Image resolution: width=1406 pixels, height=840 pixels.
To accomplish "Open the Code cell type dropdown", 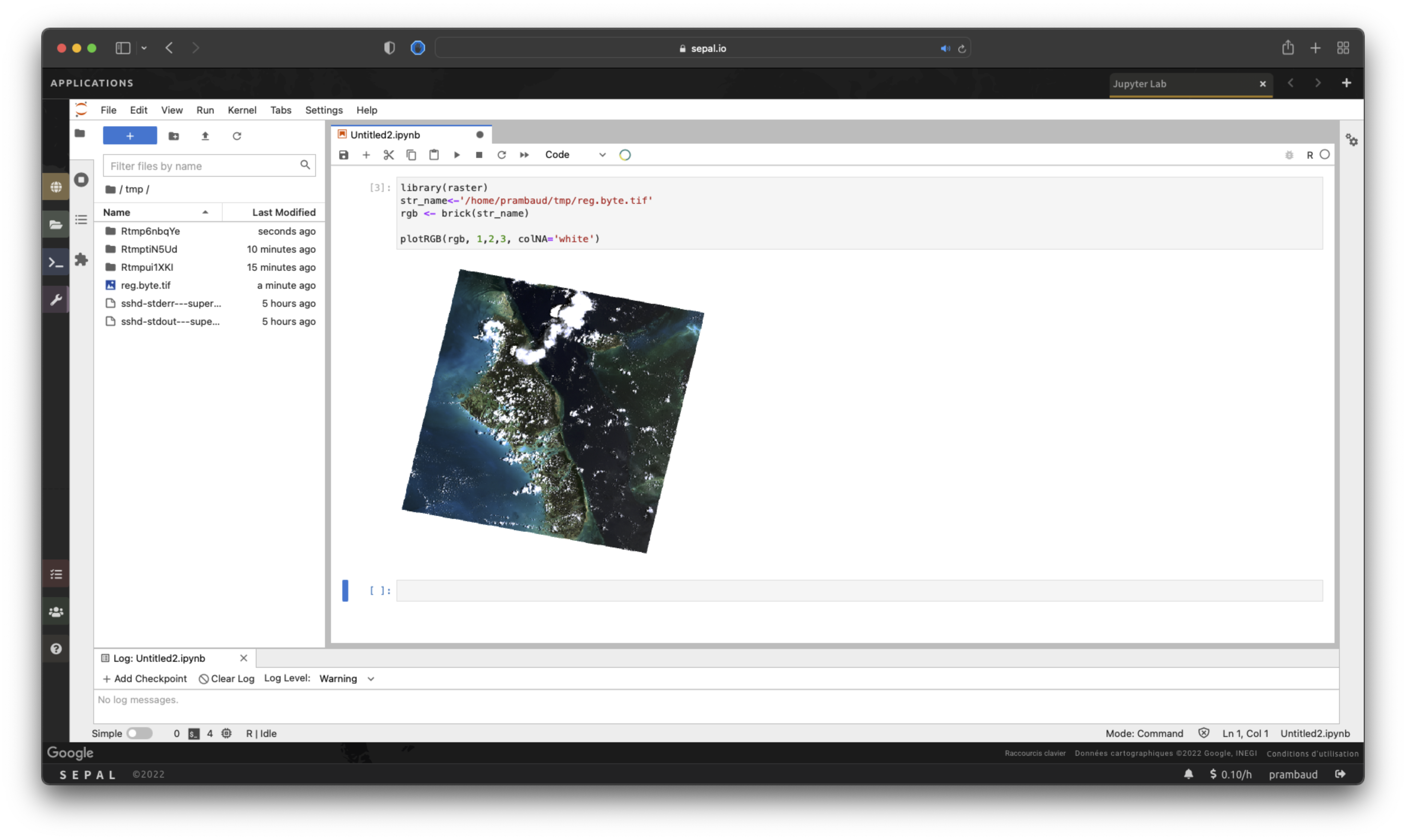I will click(575, 155).
